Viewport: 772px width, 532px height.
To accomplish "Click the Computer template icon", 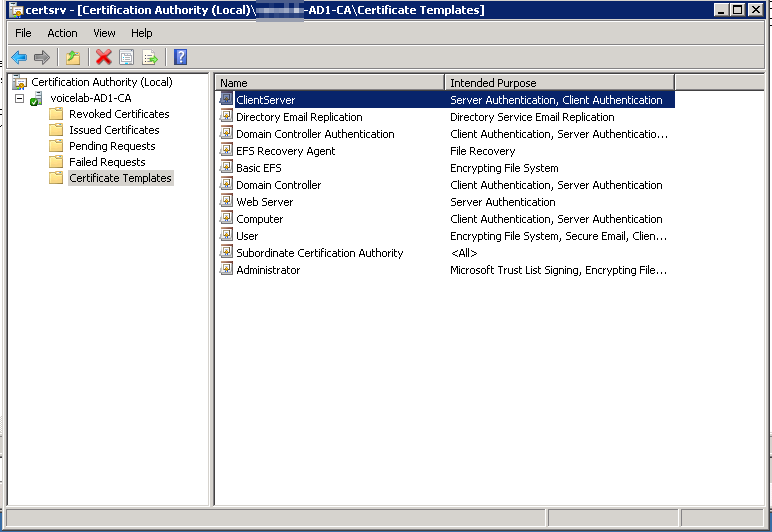I will click(226, 218).
